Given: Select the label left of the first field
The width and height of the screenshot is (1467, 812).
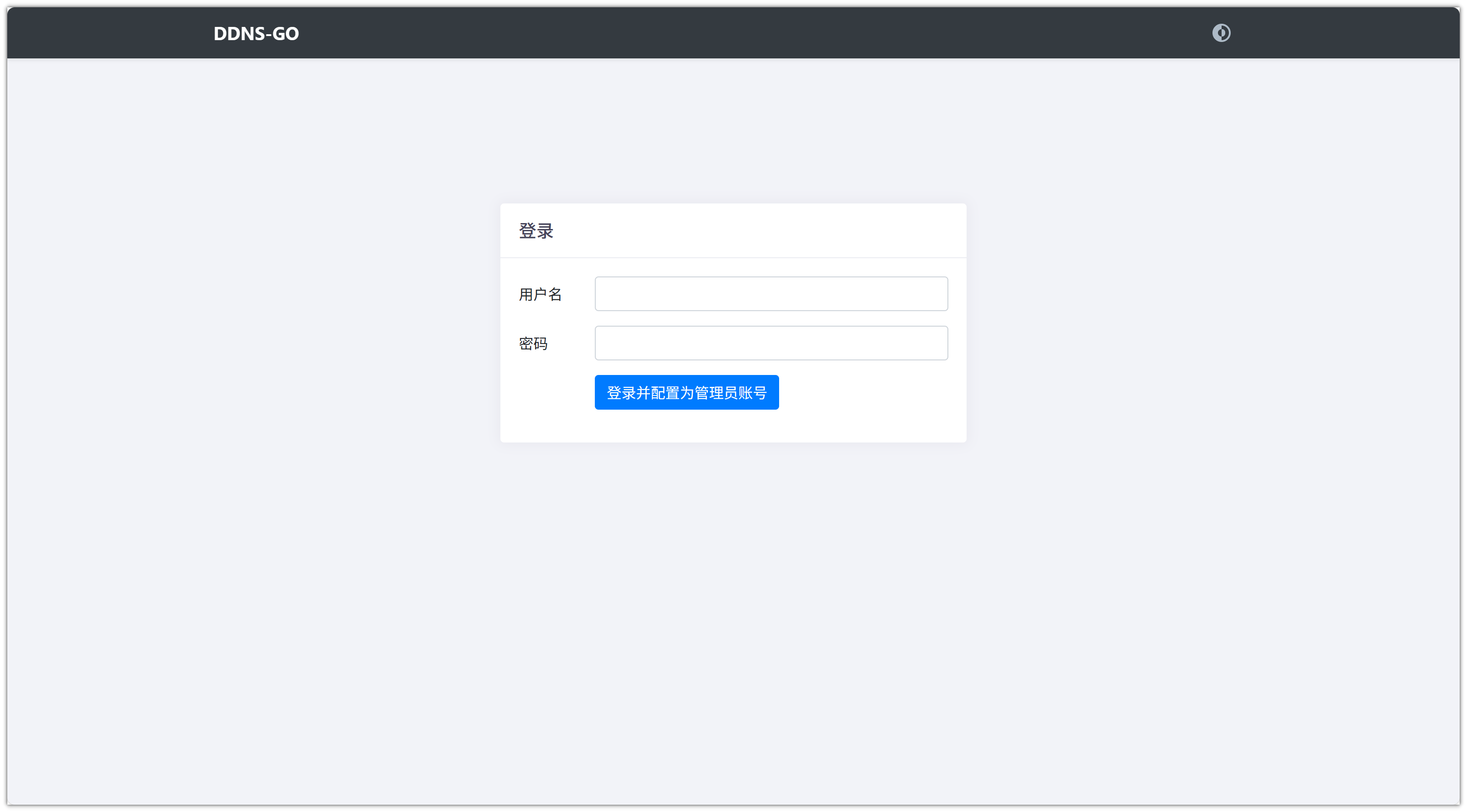Looking at the screenshot, I should [540, 294].
